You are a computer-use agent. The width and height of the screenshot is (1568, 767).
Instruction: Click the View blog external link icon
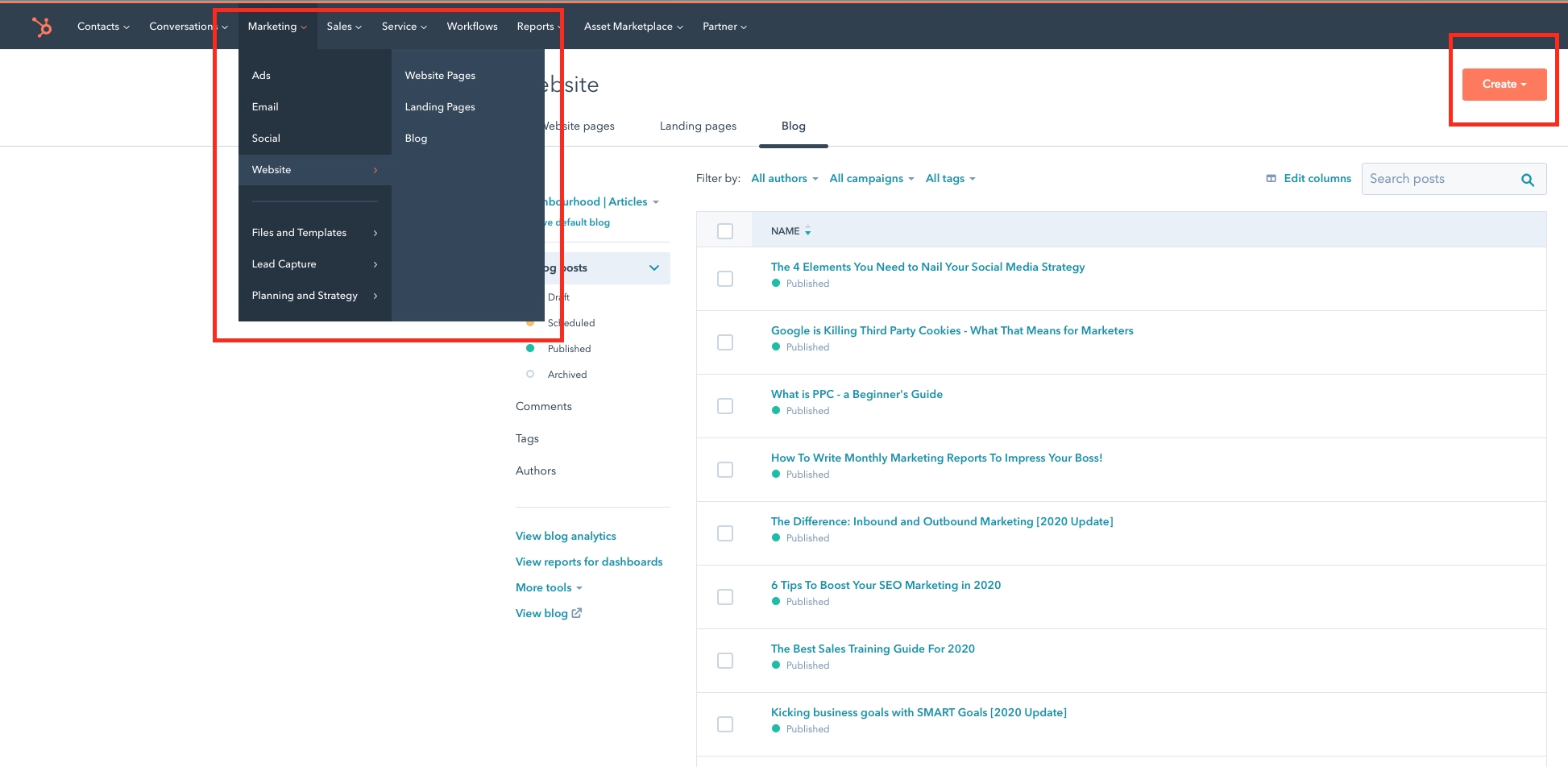coord(577,613)
